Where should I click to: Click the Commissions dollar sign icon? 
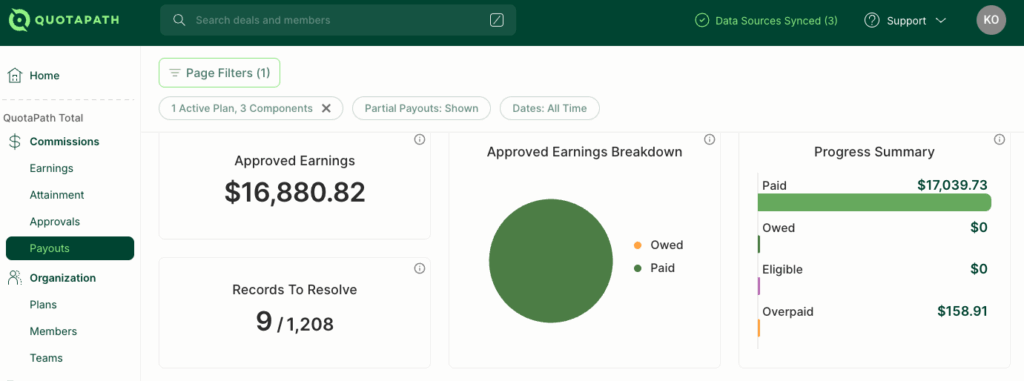pos(14,142)
